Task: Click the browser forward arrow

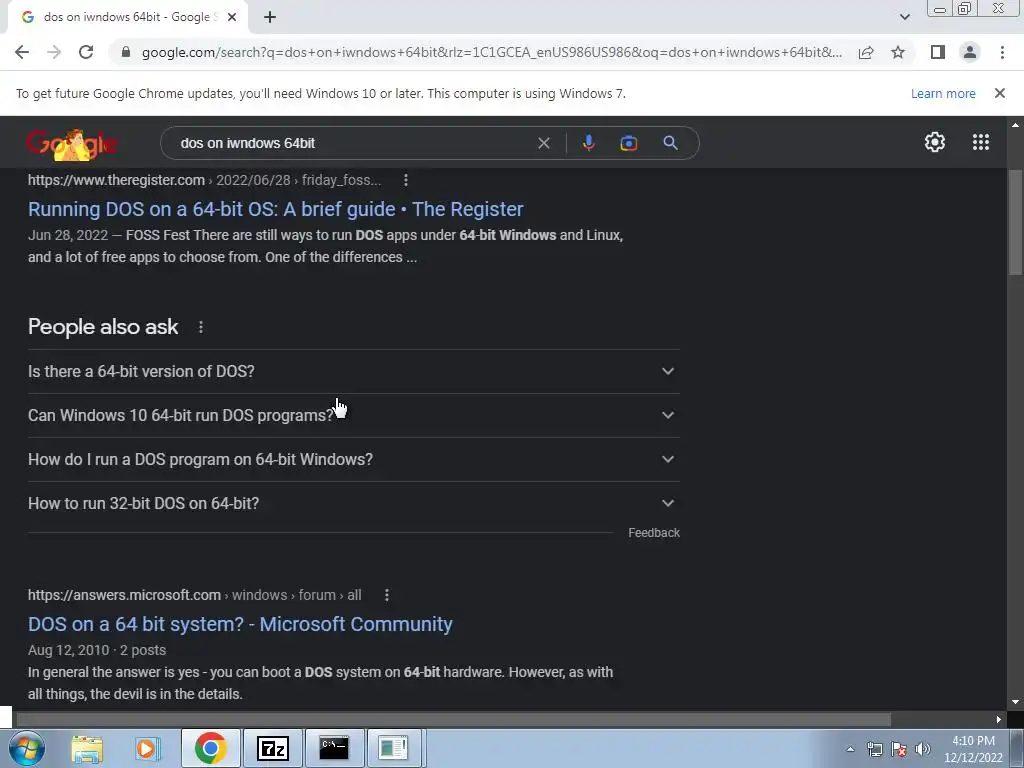Action: coord(54,52)
